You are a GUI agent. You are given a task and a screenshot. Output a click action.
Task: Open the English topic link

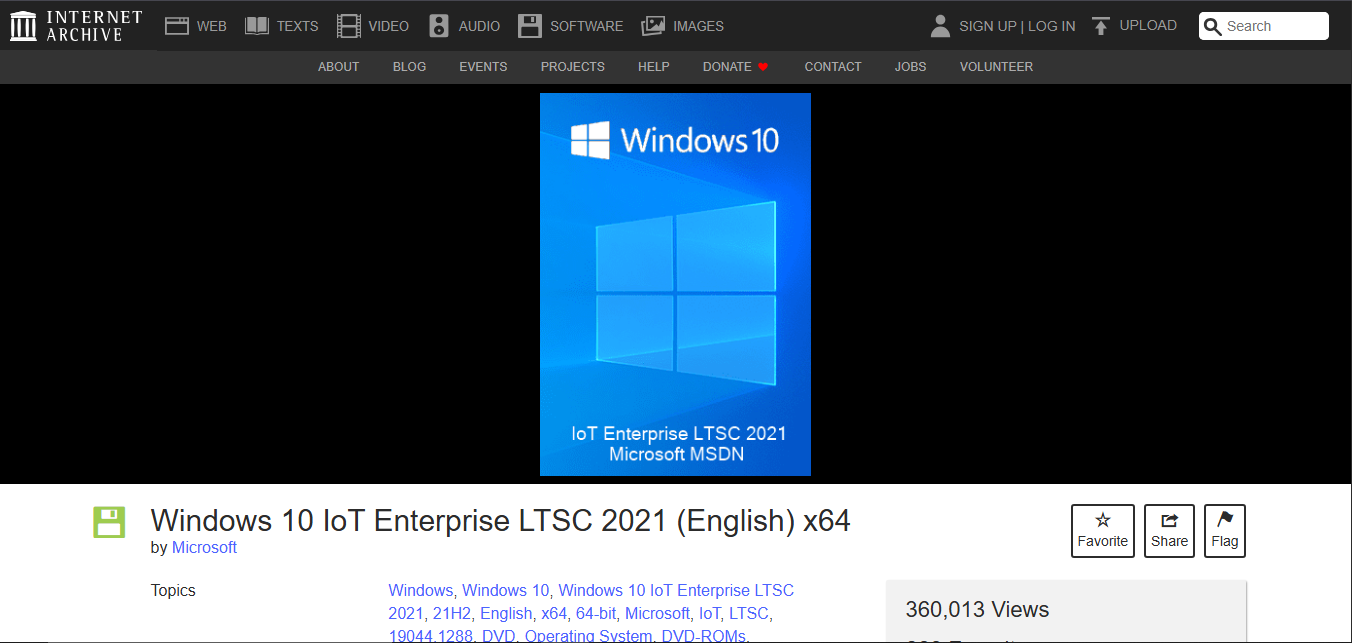click(x=506, y=613)
